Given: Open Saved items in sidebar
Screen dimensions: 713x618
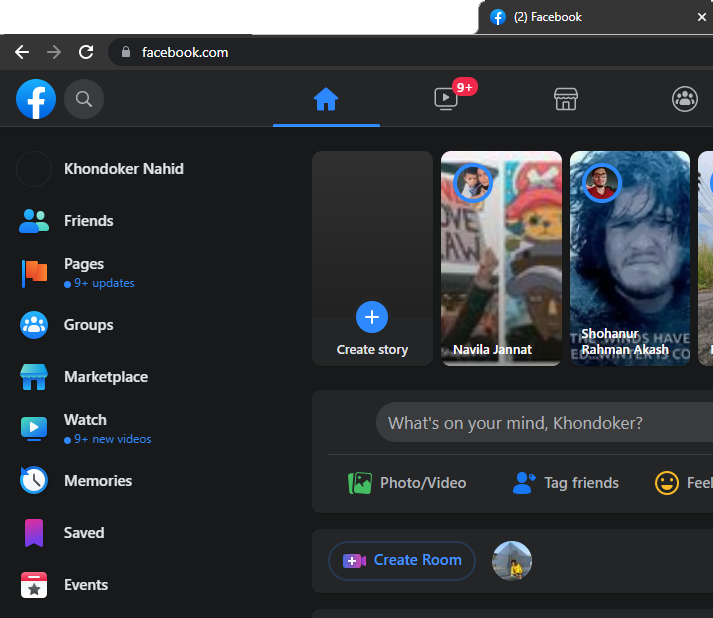Looking at the screenshot, I should (83, 533).
